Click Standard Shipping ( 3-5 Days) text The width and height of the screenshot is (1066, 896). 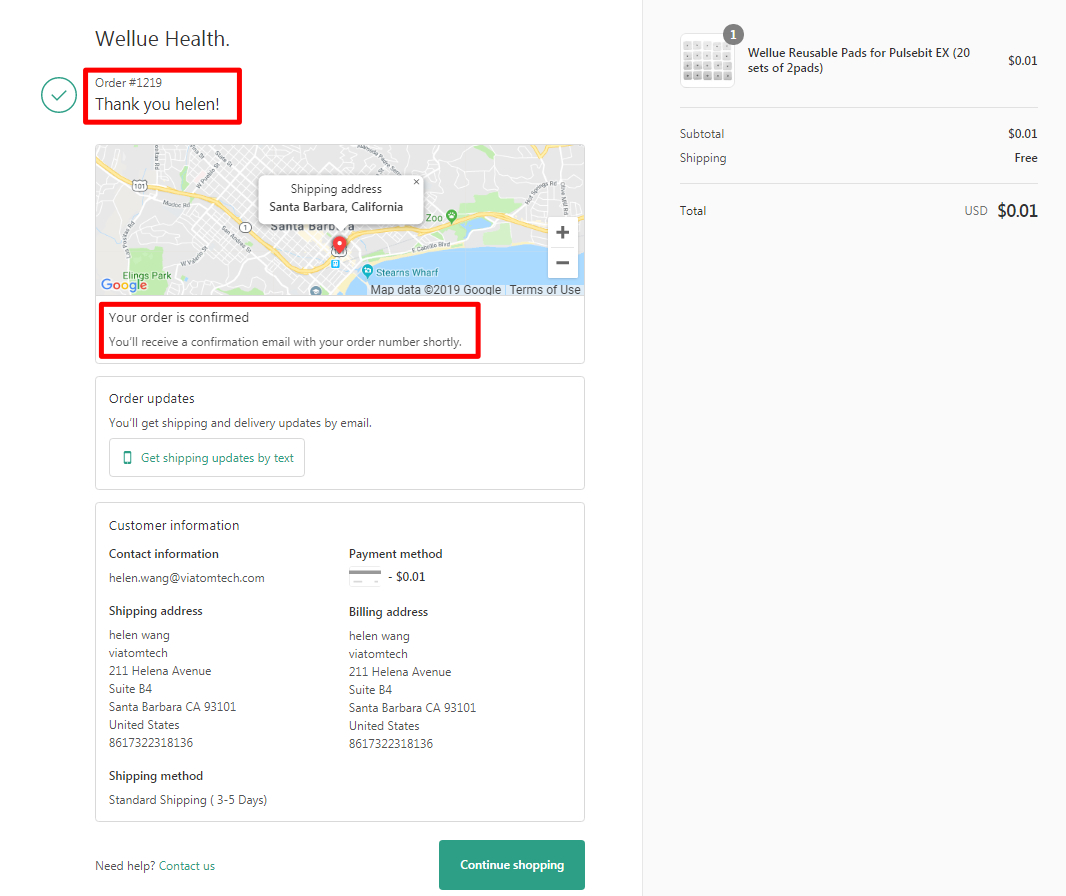[188, 800]
